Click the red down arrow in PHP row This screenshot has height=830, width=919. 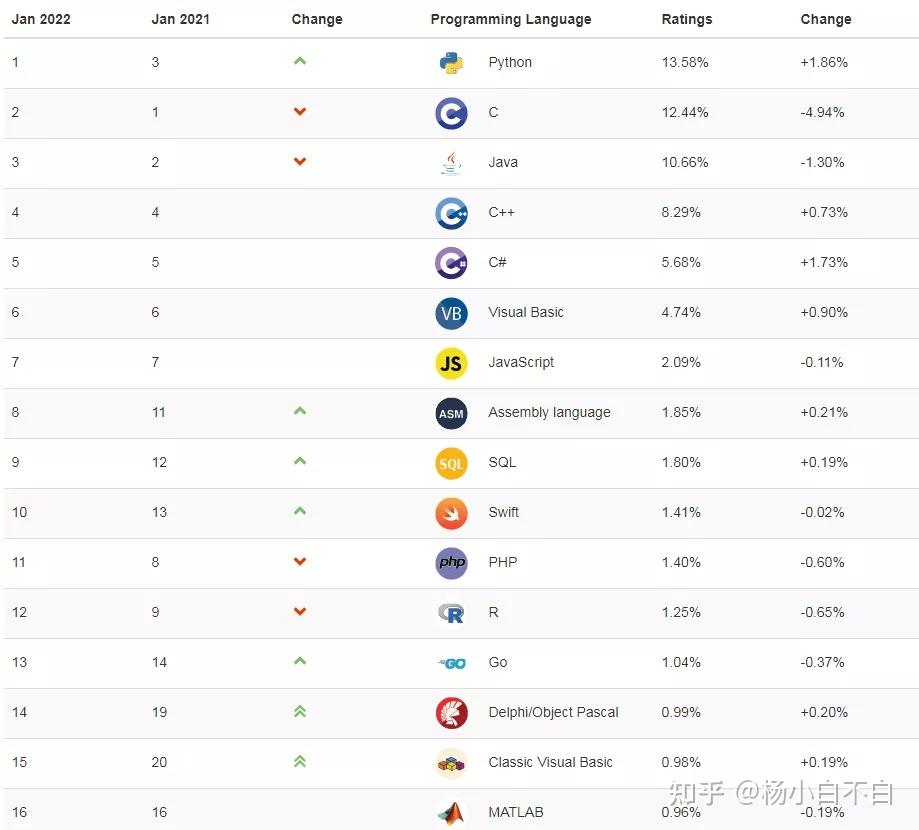300,562
